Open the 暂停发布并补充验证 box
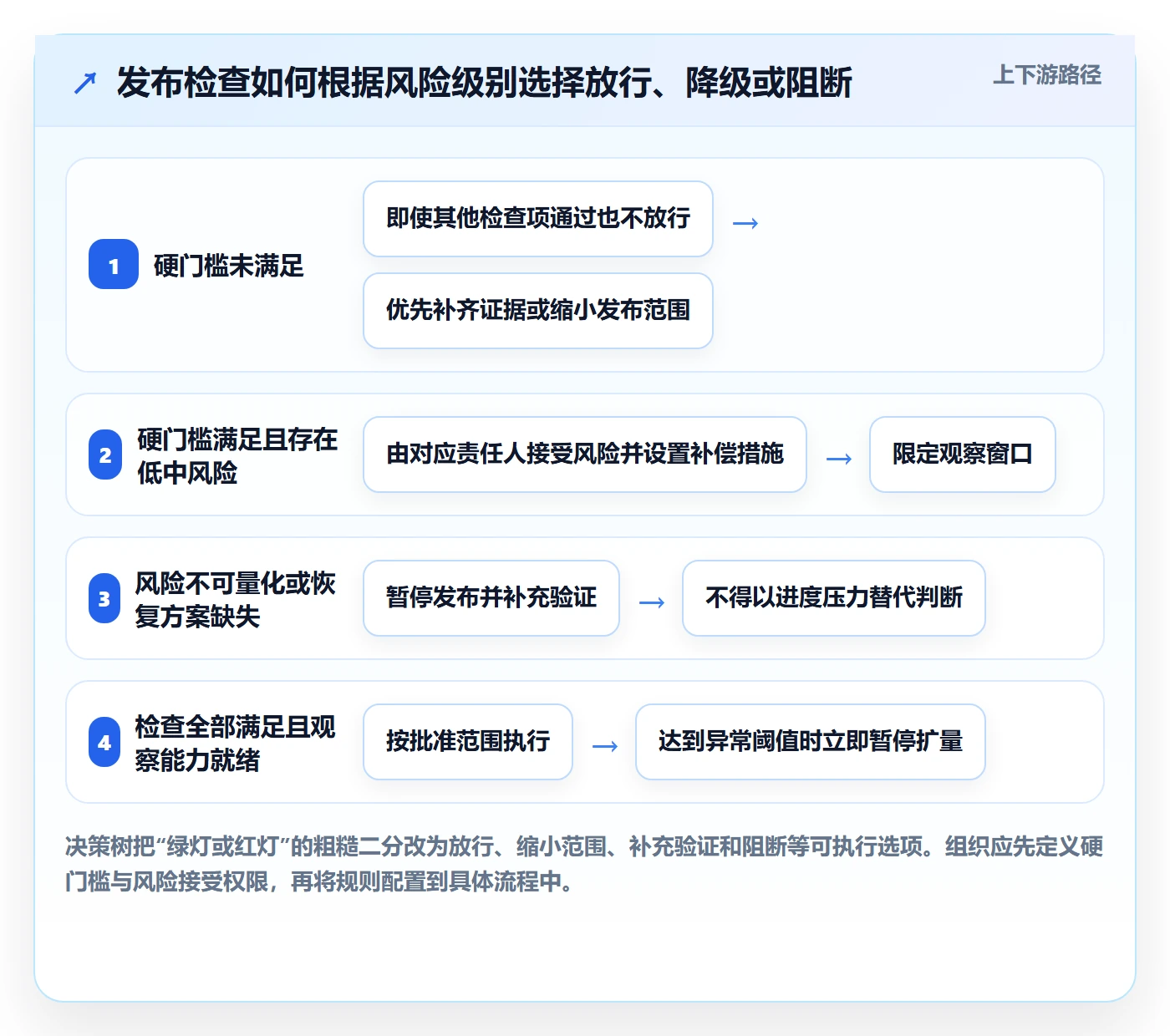Screen dimensions: 1170x1036 tap(491, 598)
